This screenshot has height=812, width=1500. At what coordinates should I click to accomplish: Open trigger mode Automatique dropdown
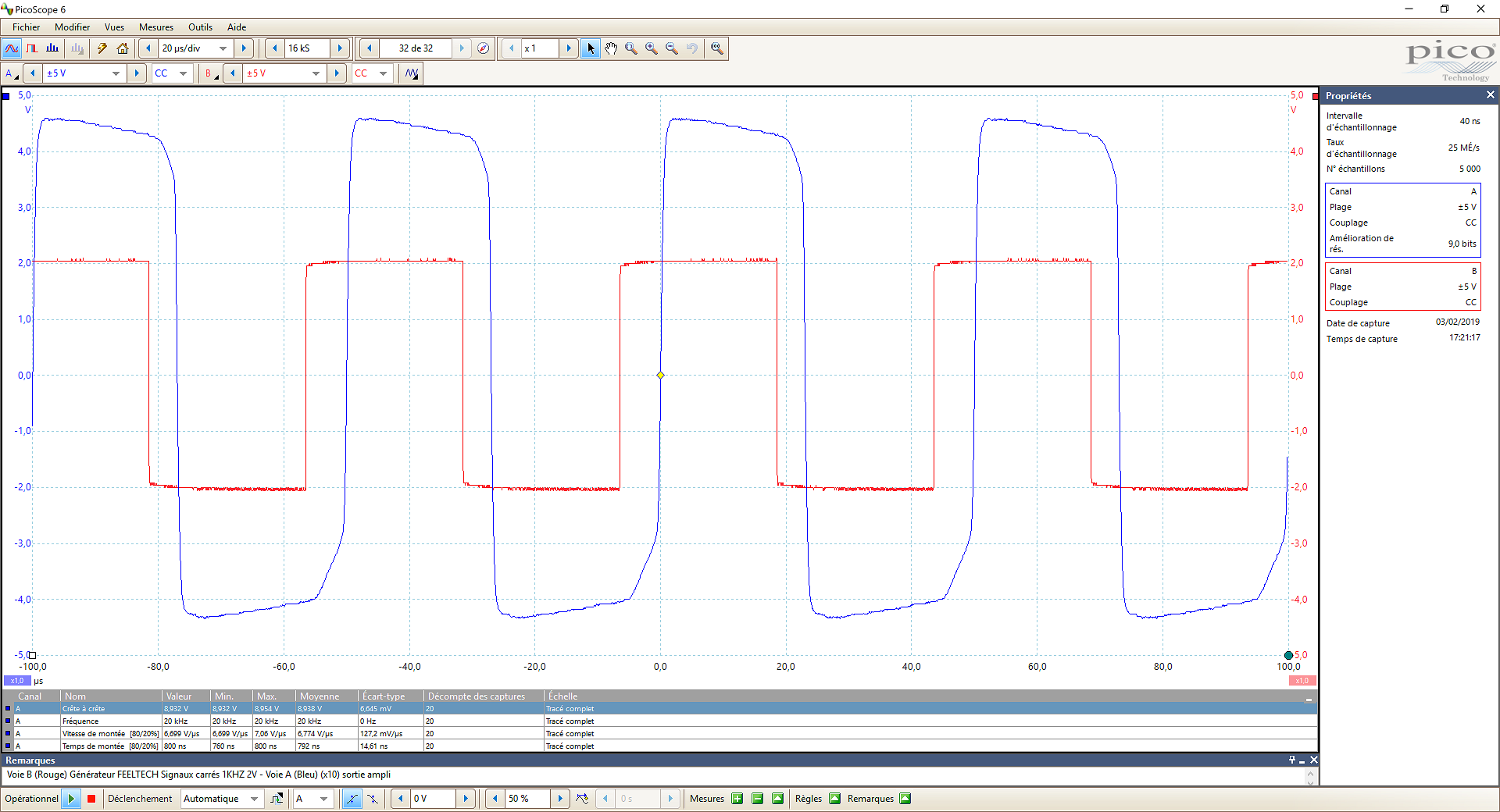point(255,799)
